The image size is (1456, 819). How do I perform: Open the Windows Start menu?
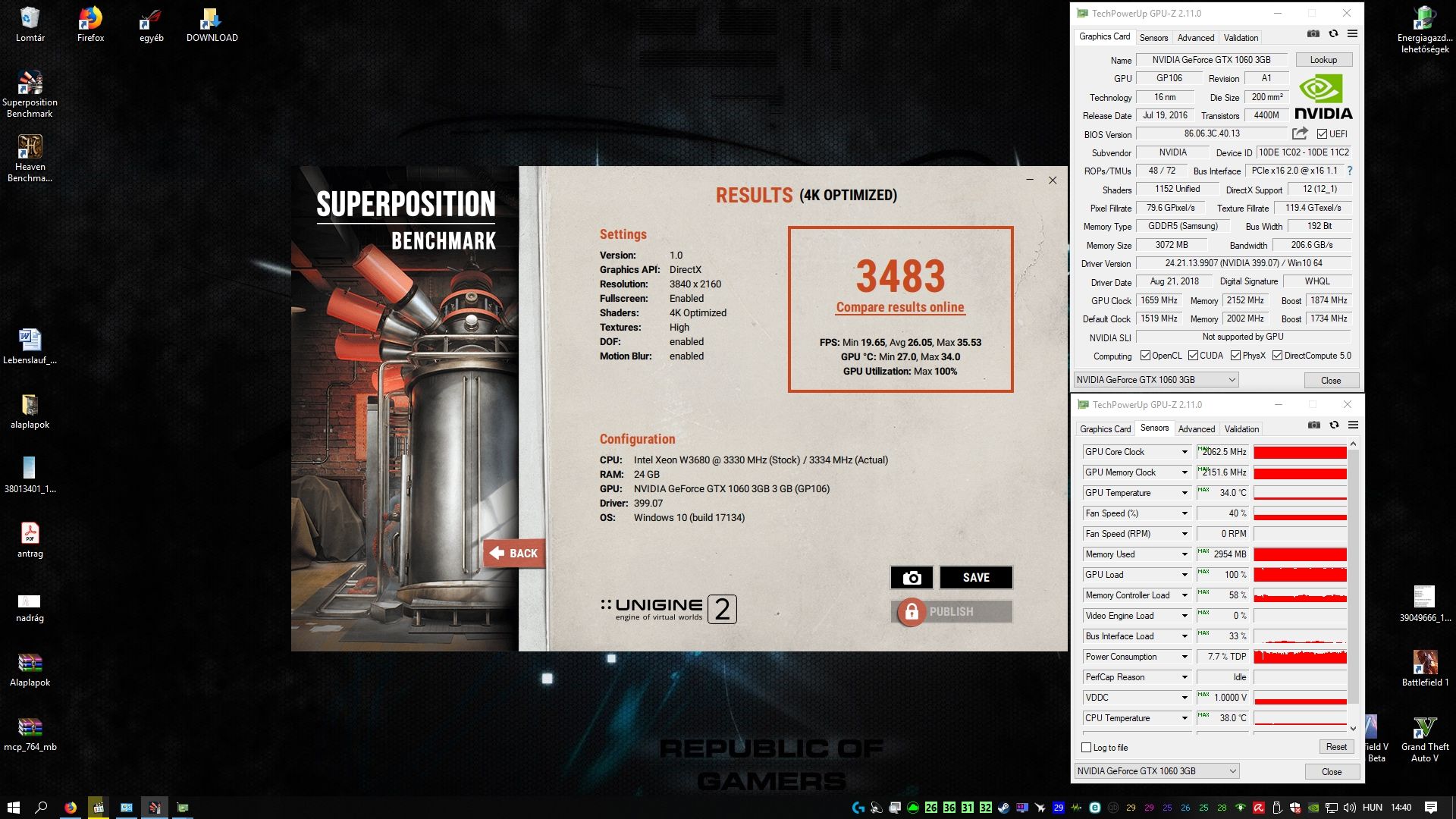coord(13,808)
